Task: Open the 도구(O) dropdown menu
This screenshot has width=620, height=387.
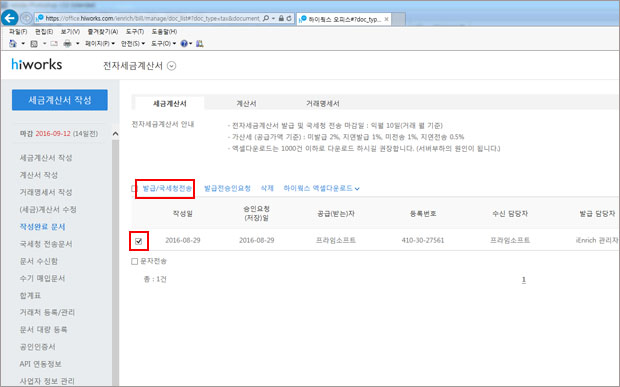Action: tap(163, 43)
